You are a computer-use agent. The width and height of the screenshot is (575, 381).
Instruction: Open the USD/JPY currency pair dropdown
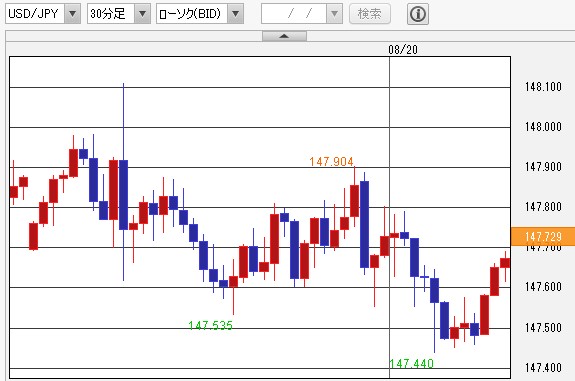pyautogui.click(x=72, y=14)
